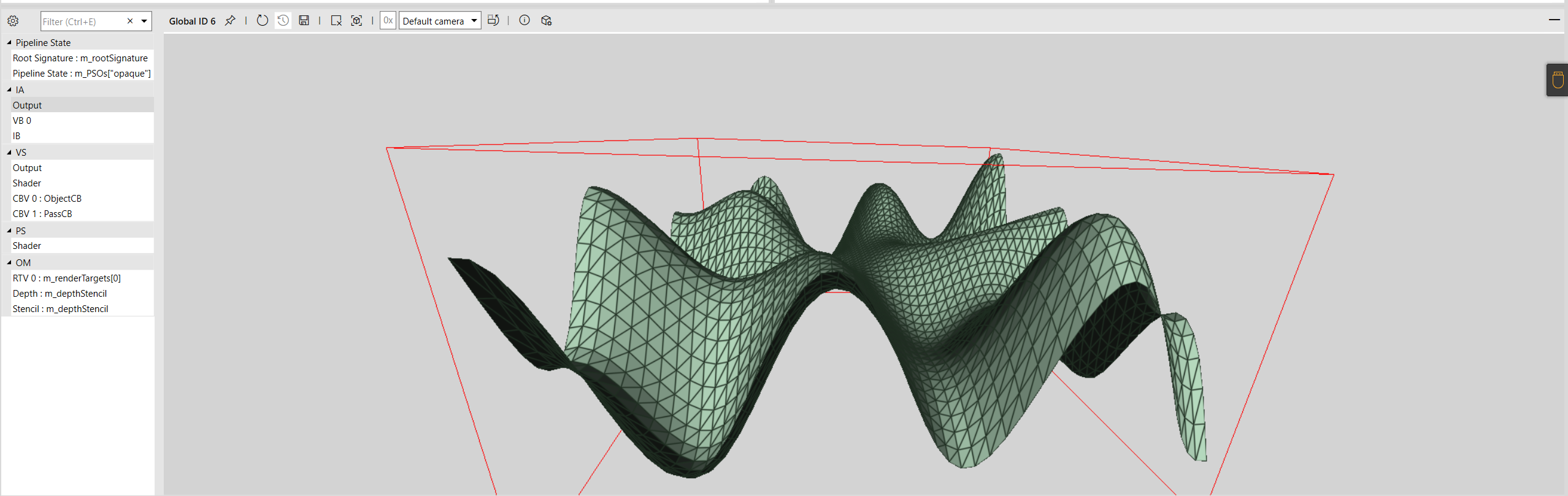Screen dimensions: 1568x496
Task: Pin the Global ID 6 view
Action: pyautogui.click(x=230, y=21)
